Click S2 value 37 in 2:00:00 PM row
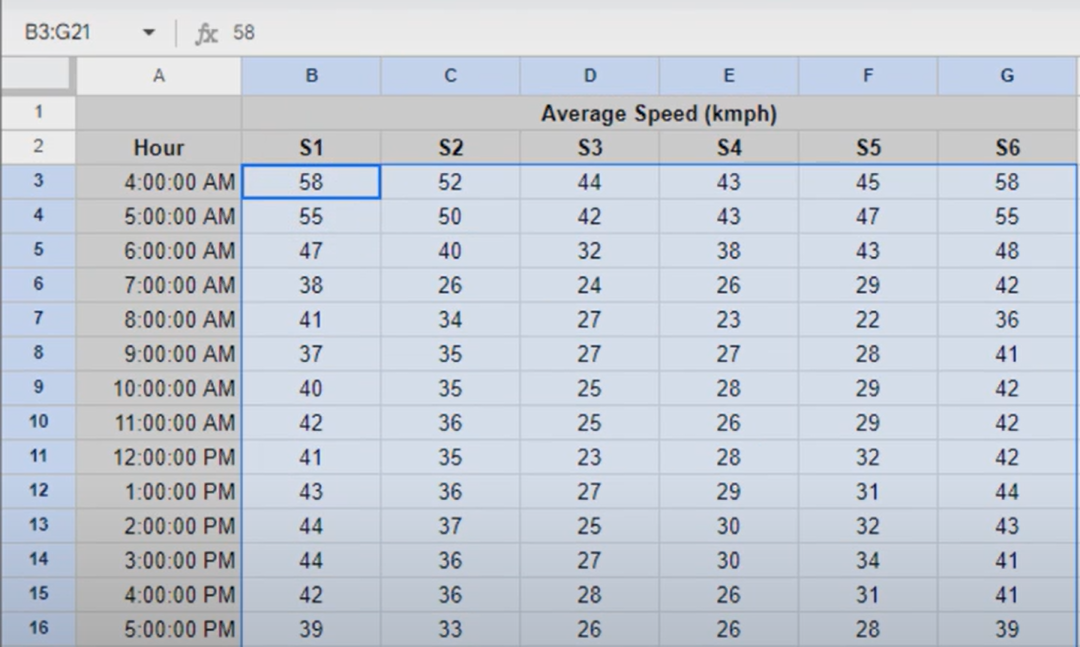Screen dimensions: 1080x647 point(450,526)
